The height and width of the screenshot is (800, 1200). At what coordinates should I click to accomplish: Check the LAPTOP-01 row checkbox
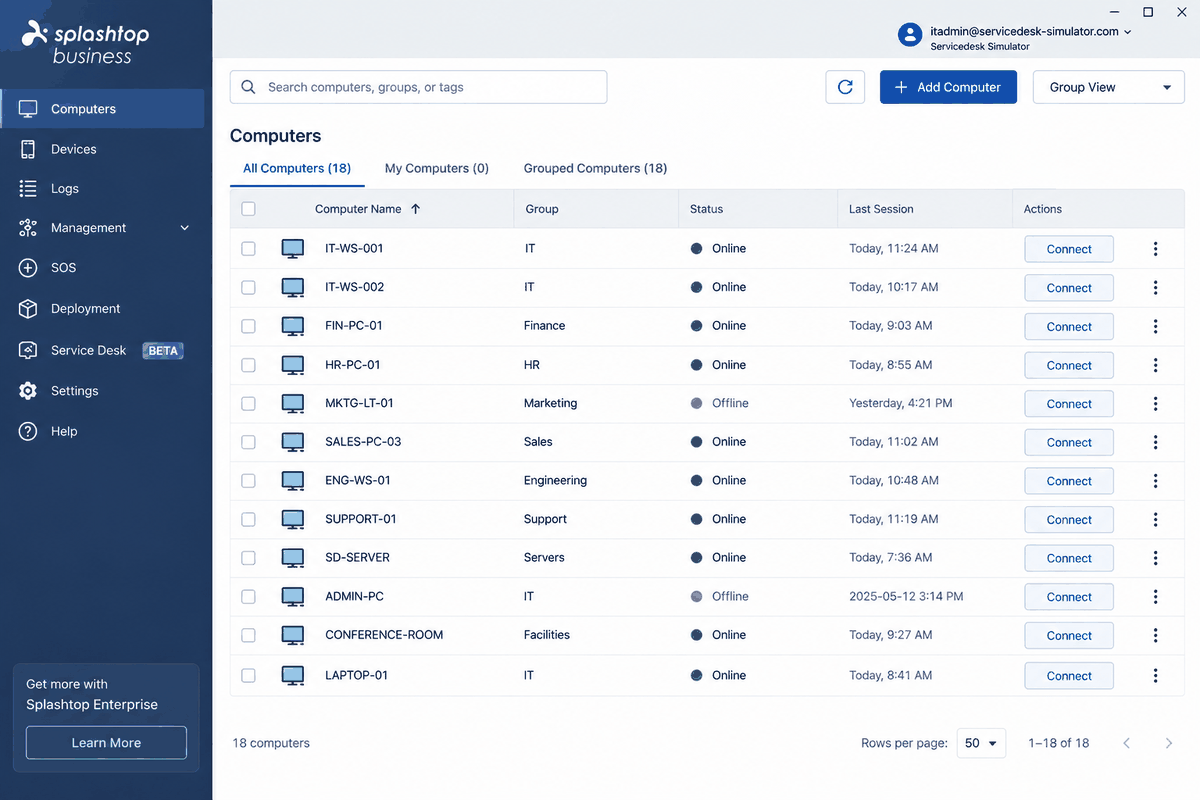pos(248,676)
